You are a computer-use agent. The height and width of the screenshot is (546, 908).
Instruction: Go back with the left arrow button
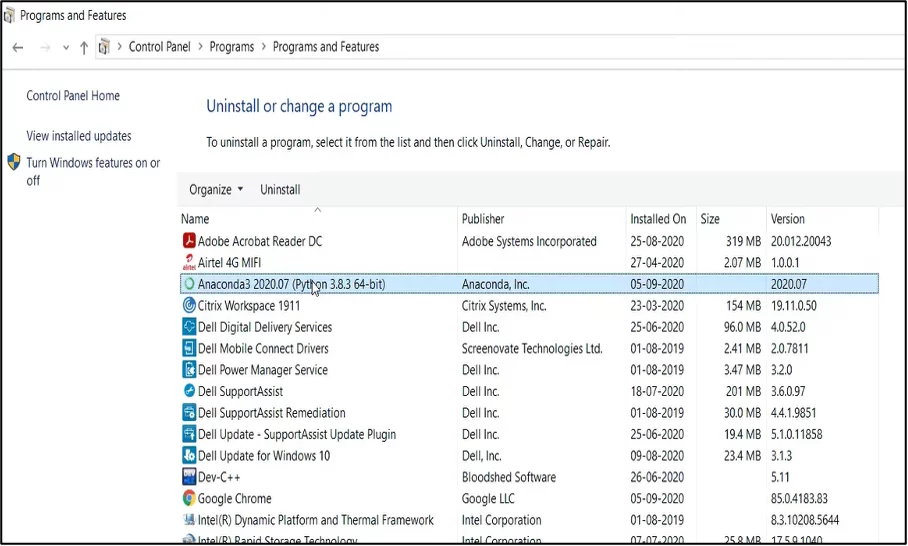click(x=18, y=47)
